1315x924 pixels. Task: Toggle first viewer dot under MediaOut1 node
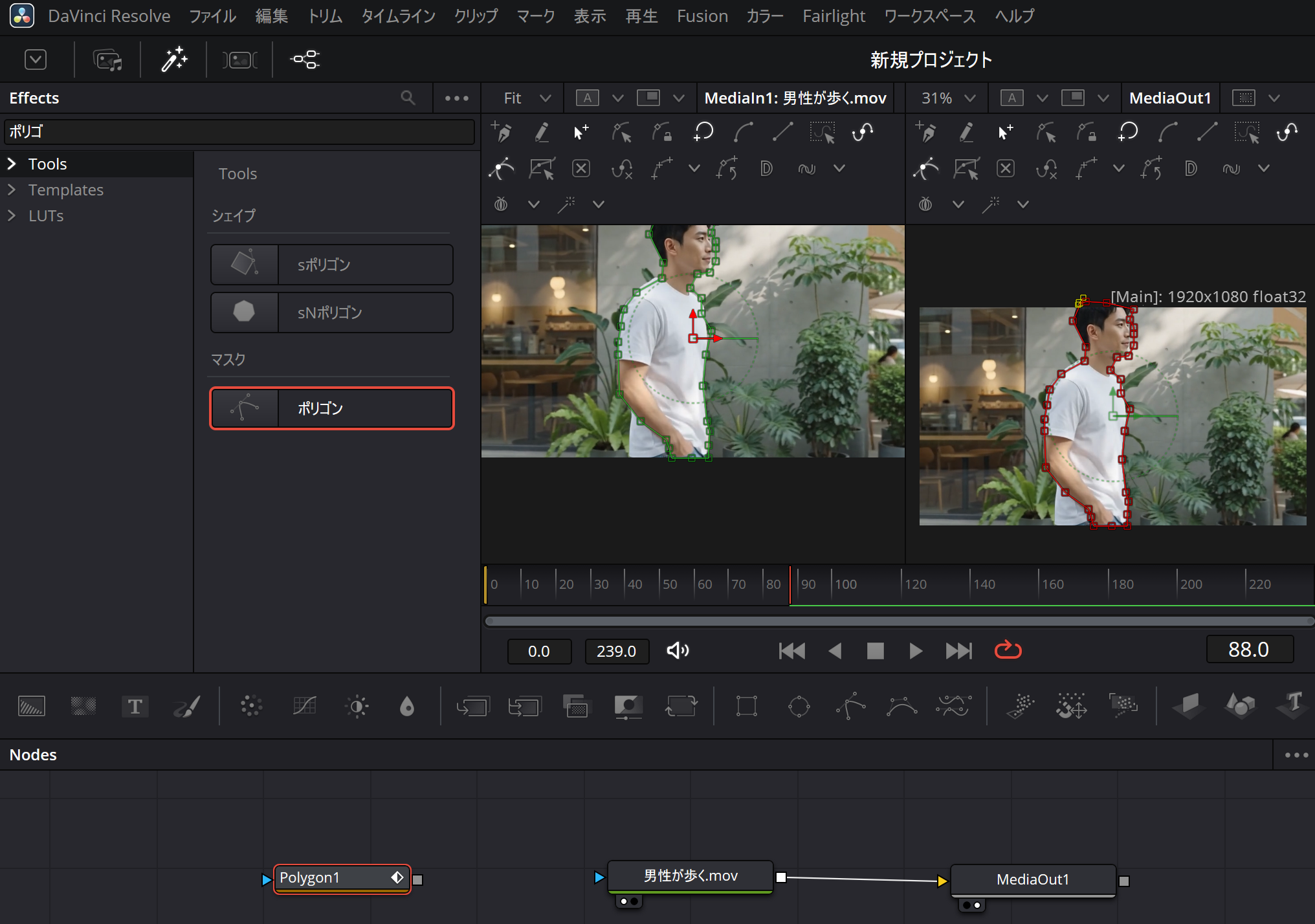966,905
